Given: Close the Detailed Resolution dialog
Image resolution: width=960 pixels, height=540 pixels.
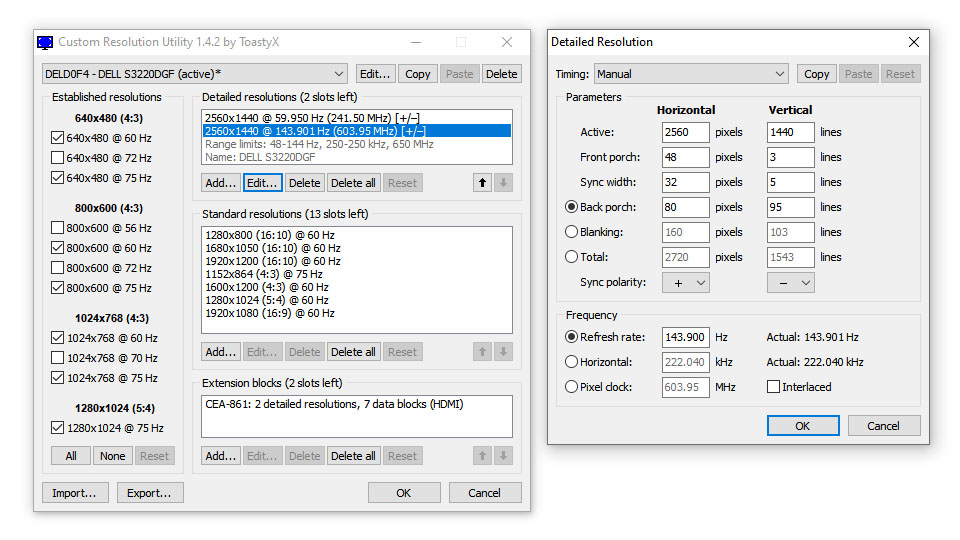Looking at the screenshot, I should point(913,42).
